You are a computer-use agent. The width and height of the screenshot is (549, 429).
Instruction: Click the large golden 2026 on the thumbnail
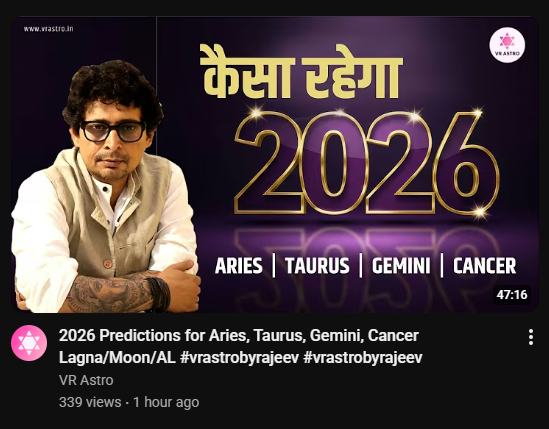pos(367,164)
